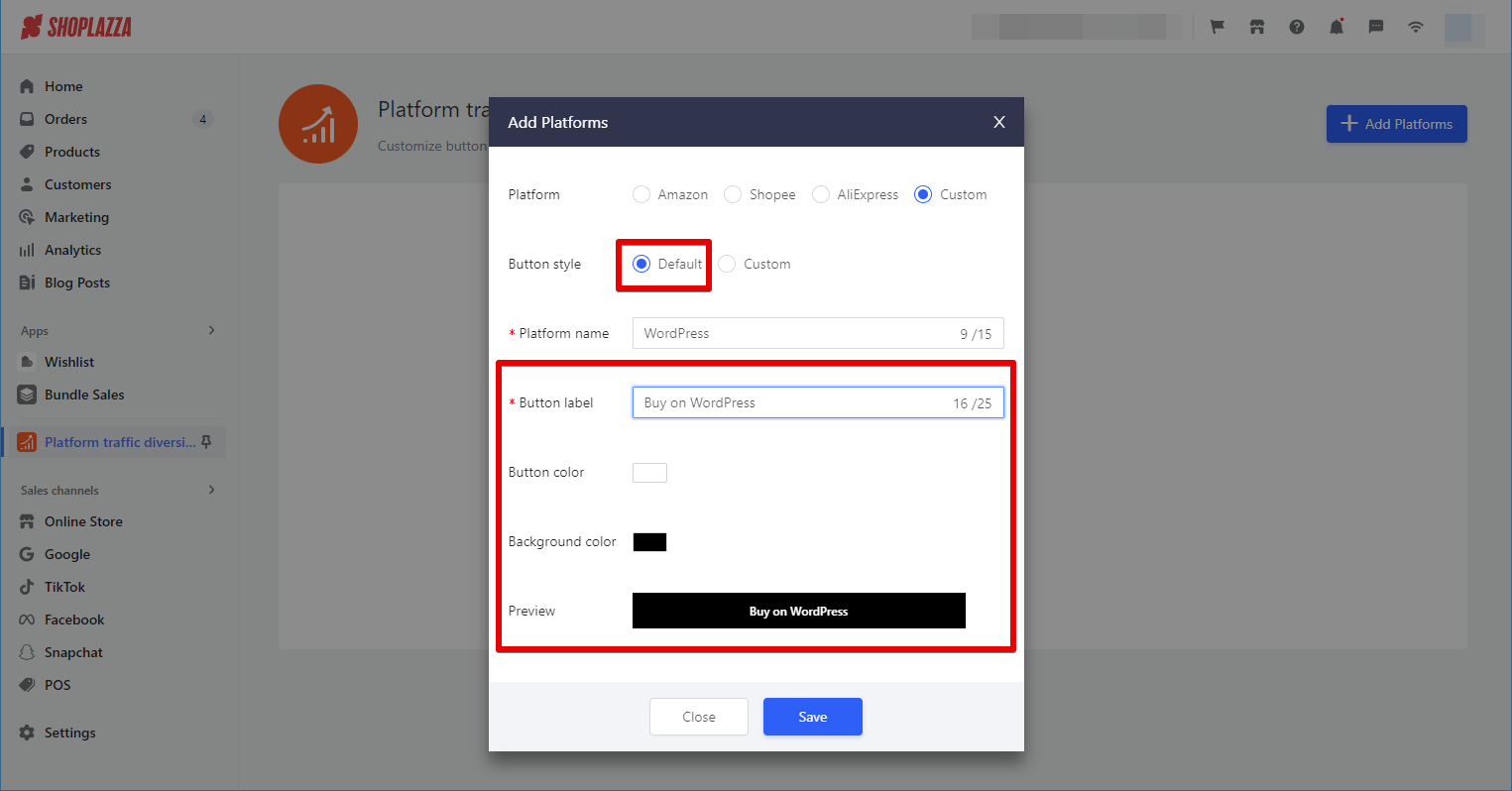Viewport: 1512px width, 791px height.
Task: Click the Platform name input field
Action: (793, 333)
